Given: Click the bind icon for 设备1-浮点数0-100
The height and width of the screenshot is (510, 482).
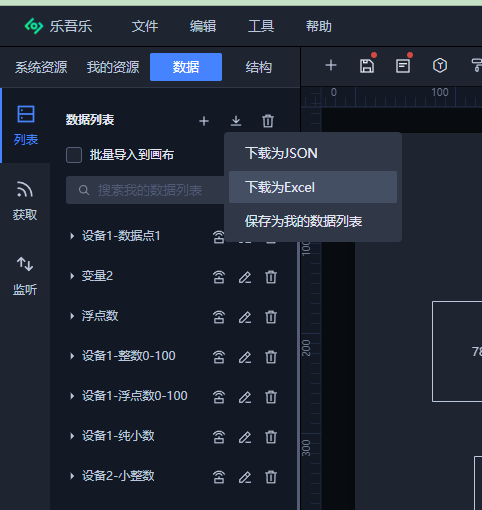Looking at the screenshot, I should (x=219, y=397).
